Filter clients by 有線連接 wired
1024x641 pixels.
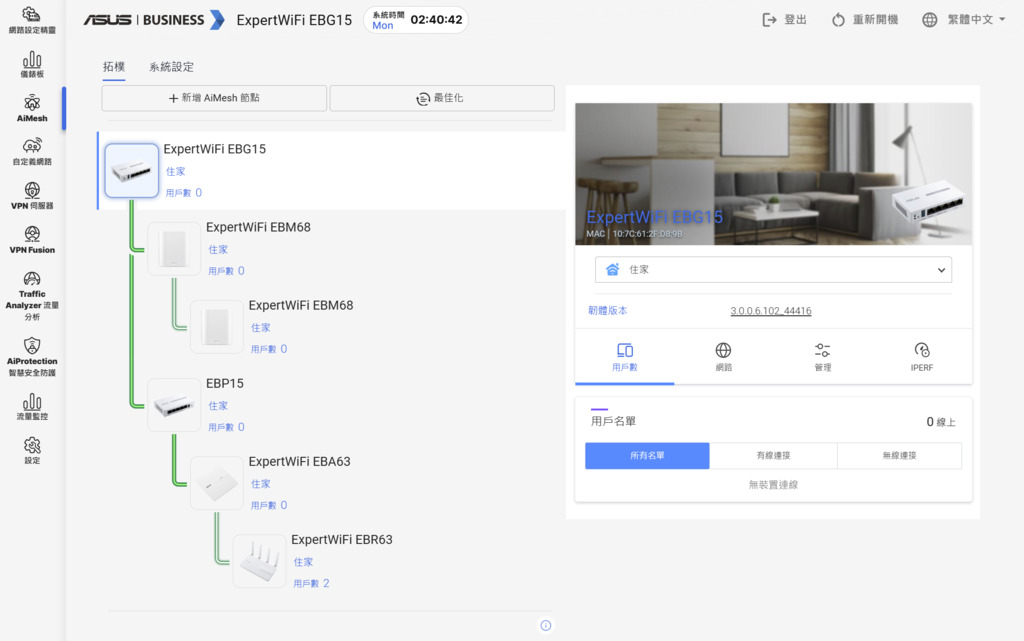point(773,456)
